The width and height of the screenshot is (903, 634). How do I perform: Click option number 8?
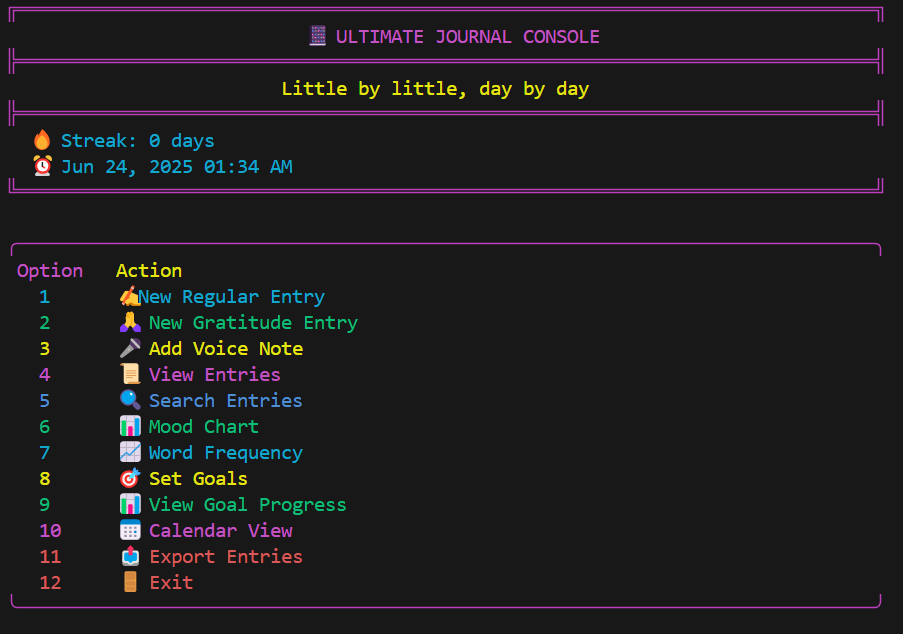[44, 479]
